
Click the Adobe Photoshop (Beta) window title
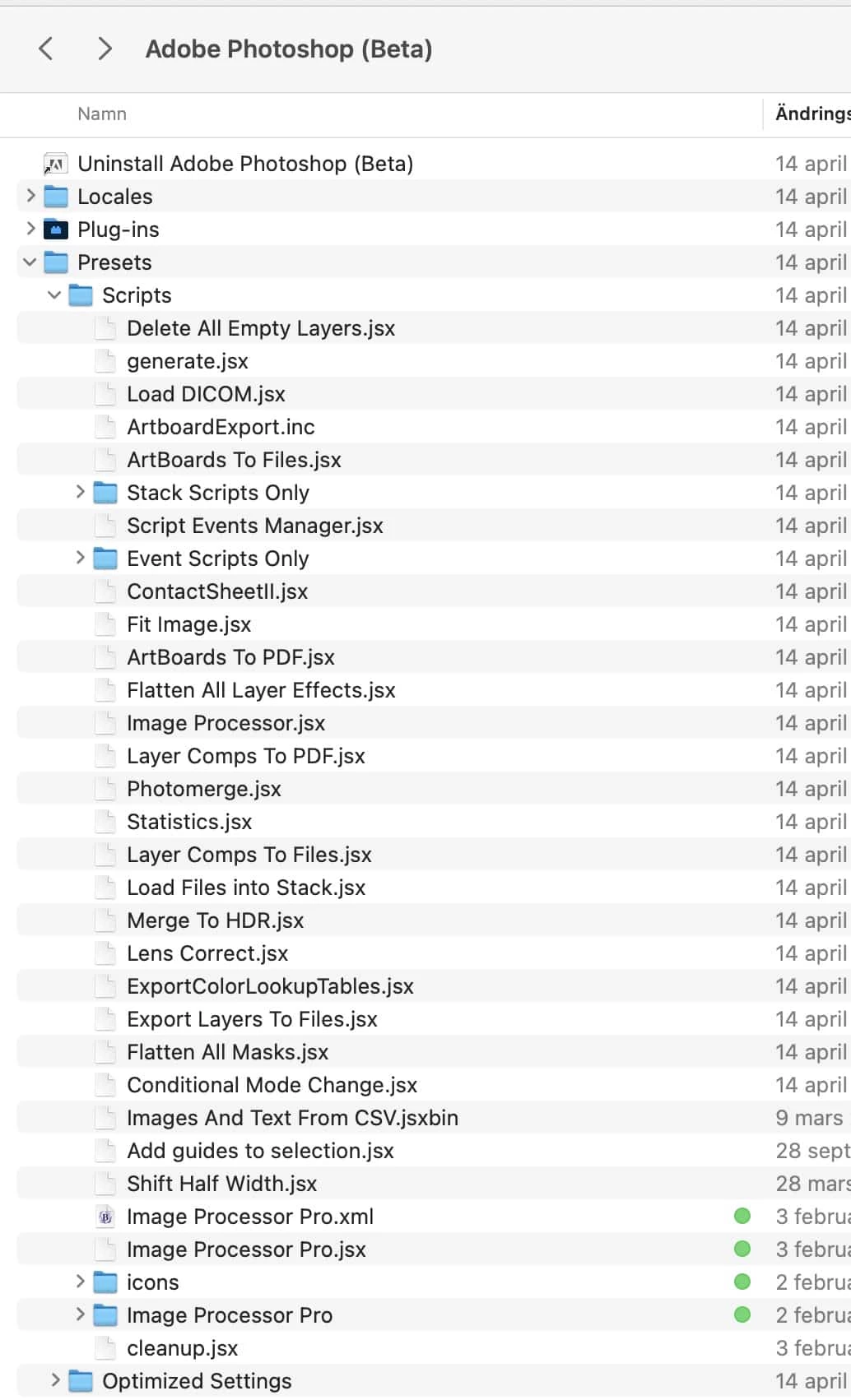point(289,49)
